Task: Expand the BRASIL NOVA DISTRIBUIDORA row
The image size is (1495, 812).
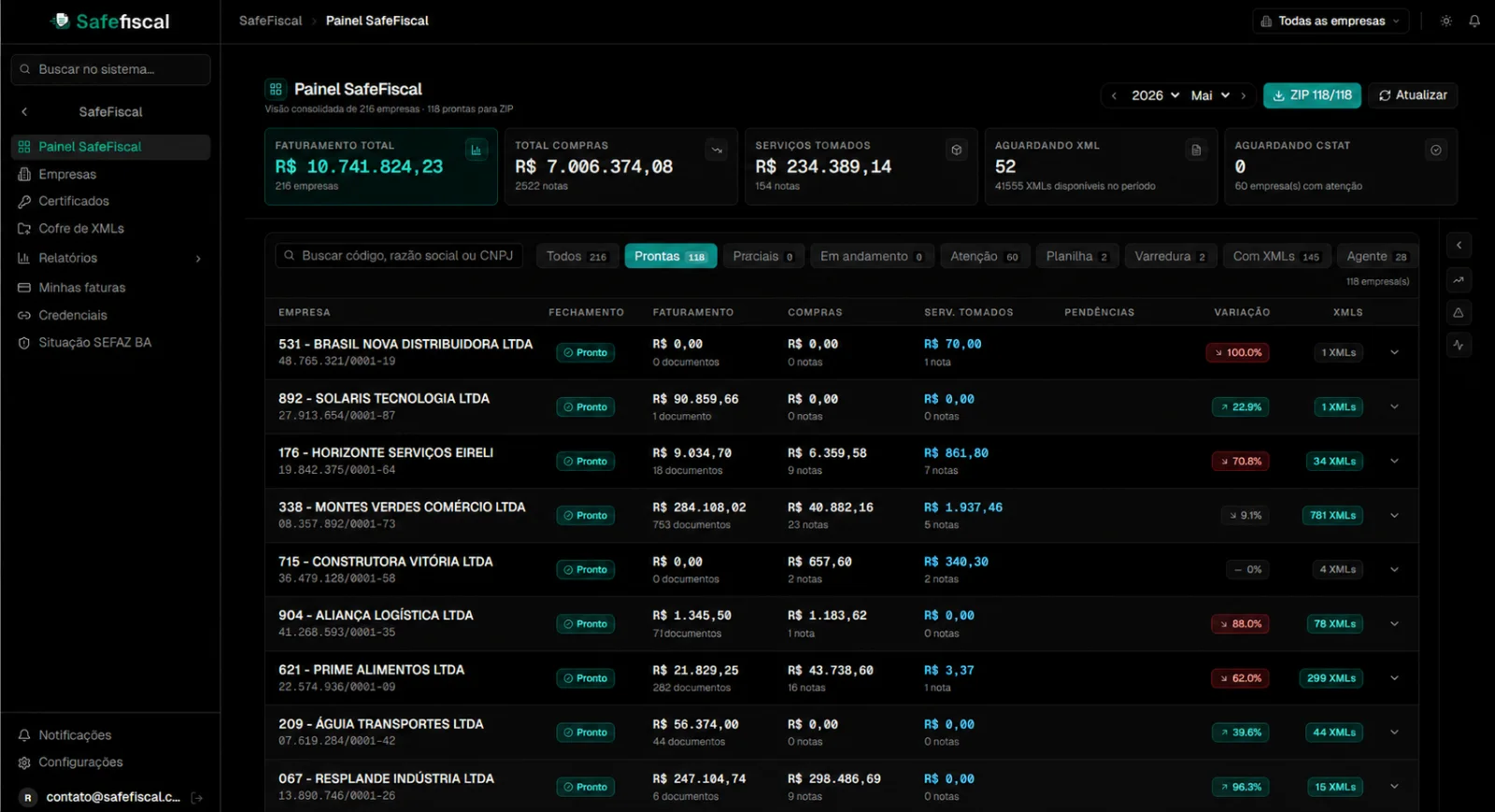Action: [1394, 352]
